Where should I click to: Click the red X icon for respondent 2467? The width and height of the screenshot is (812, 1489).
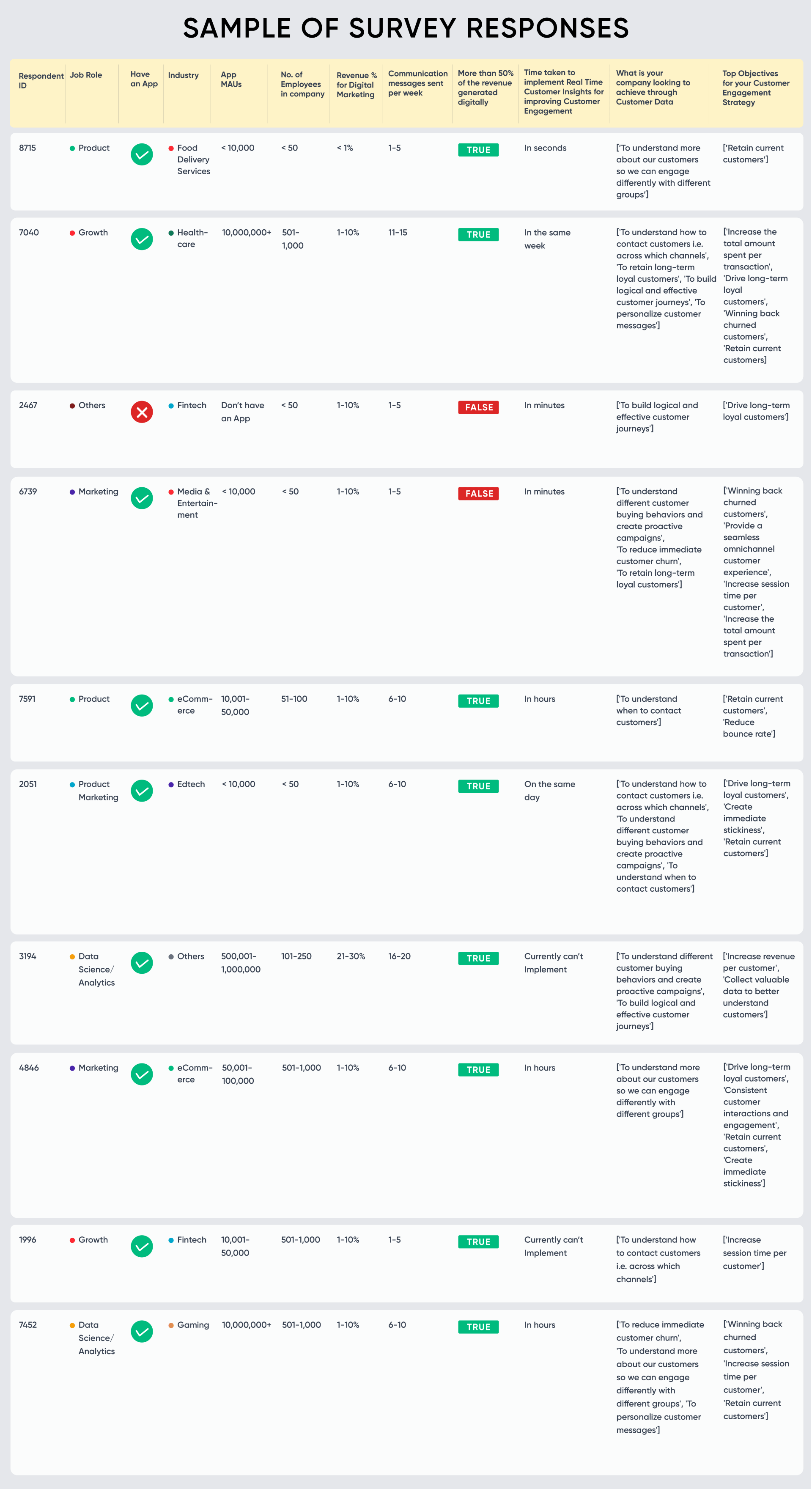click(142, 412)
